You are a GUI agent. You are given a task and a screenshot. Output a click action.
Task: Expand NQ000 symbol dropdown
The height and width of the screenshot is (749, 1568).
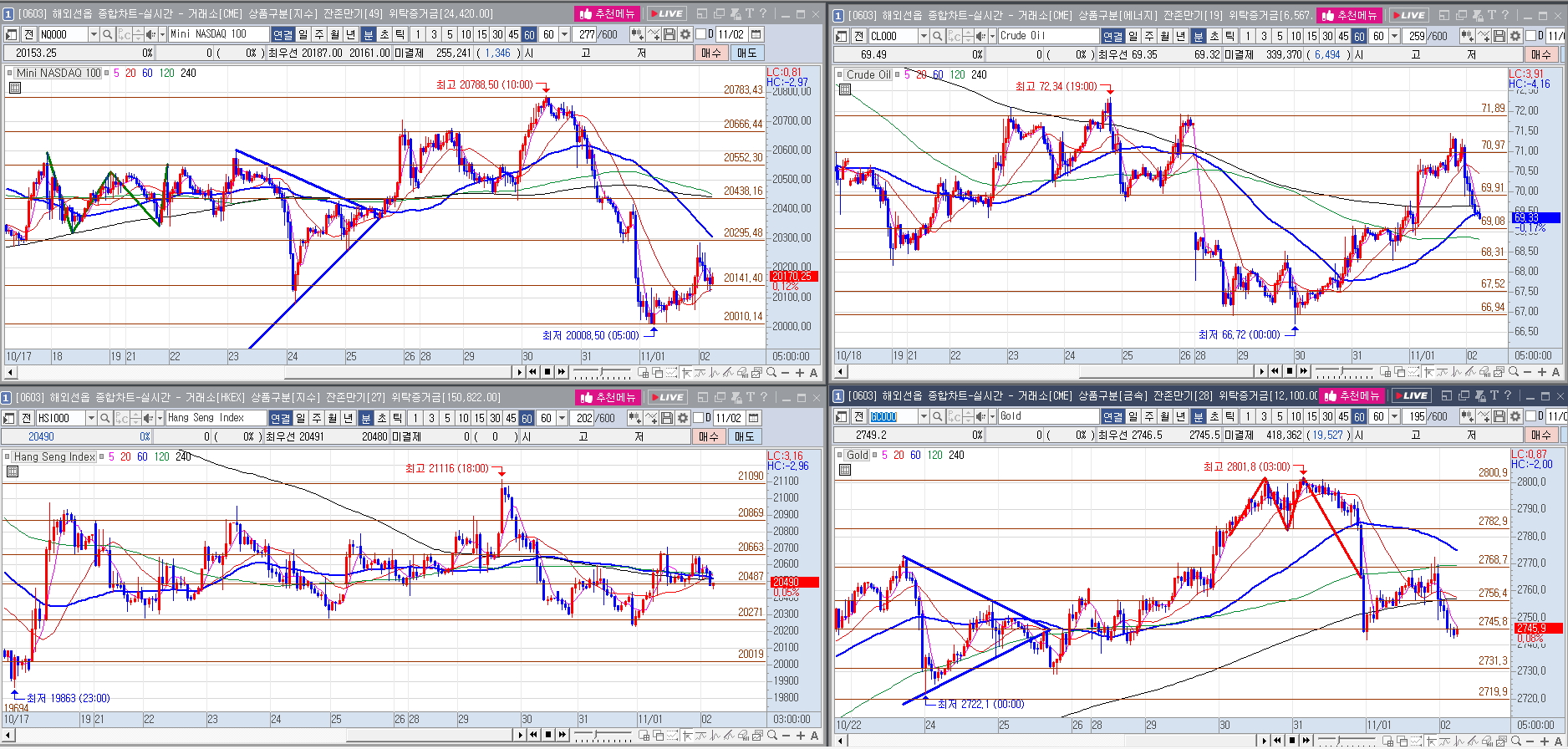(x=94, y=34)
